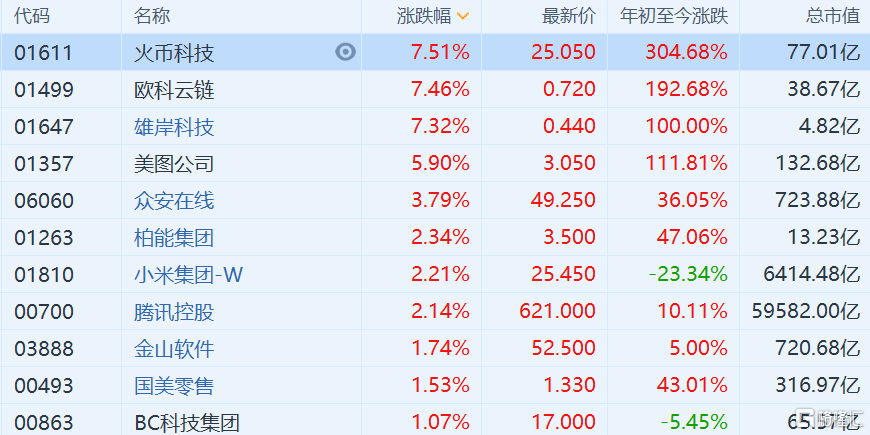Open the 腾讯控股 stock link
870x435 pixels.
tap(174, 311)
